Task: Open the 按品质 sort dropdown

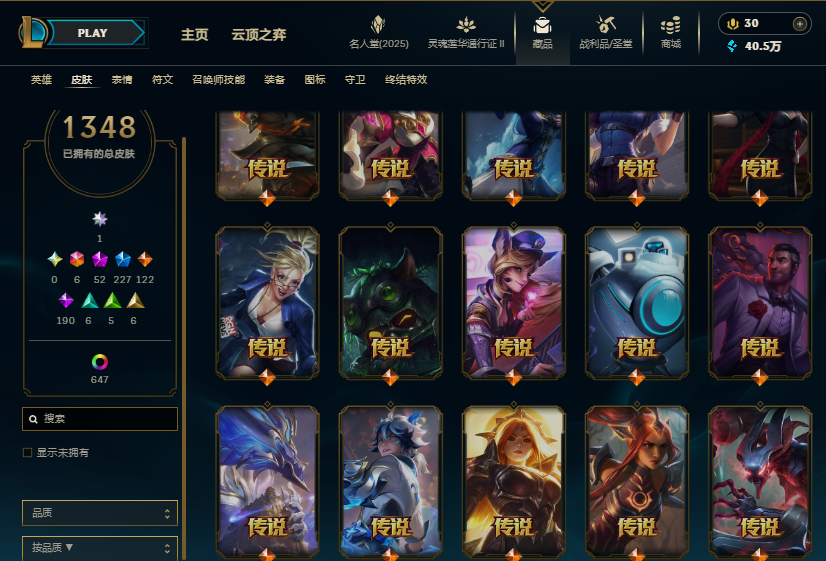Action: pos(100,548)
